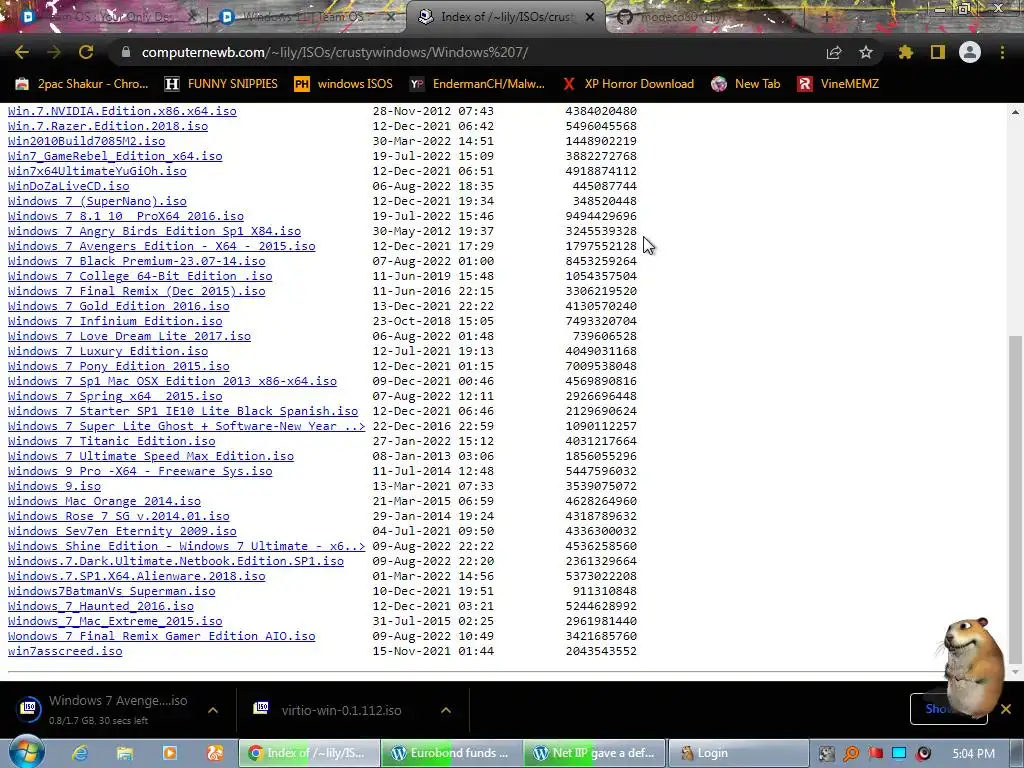
Task: Download Windows 7 Gold Edition 2016.iso
Action: coord(118,306)
